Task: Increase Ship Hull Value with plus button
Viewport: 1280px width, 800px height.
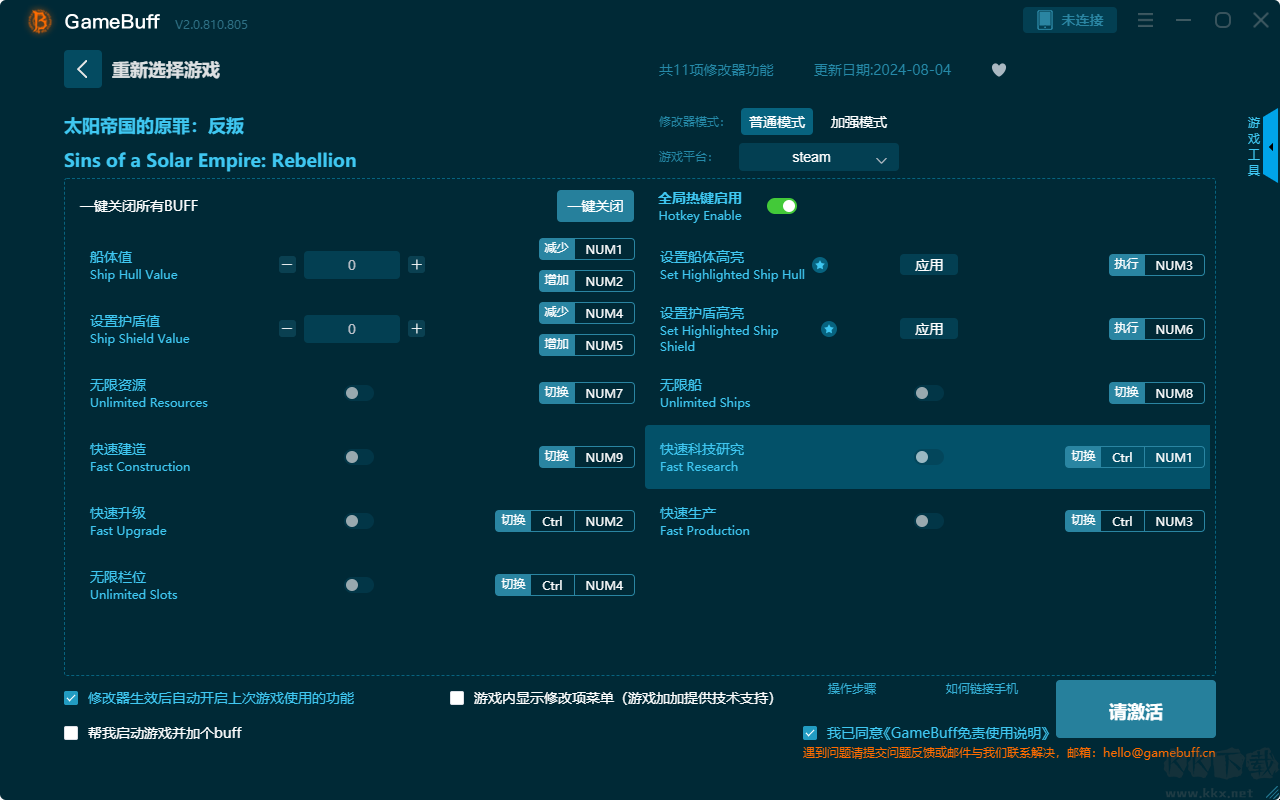Action: pos(417,265)
